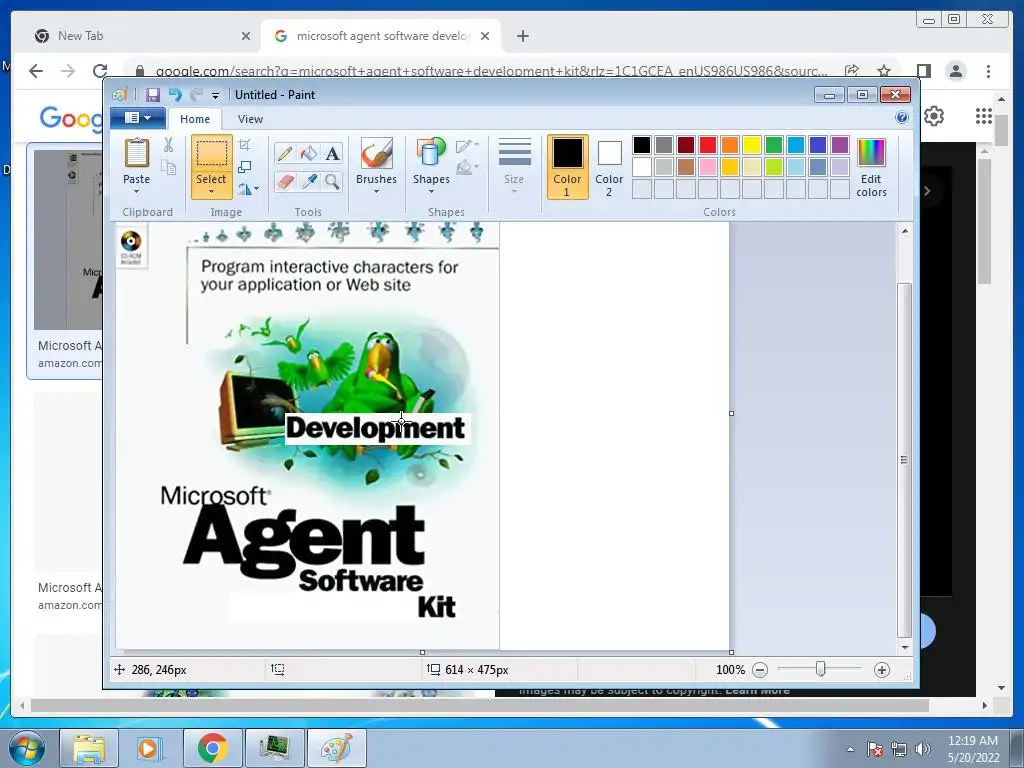The width and height of the screenshot is (1024, 768).
Task: Click the Paint scroll down arrow
Action: pos(904,647)
